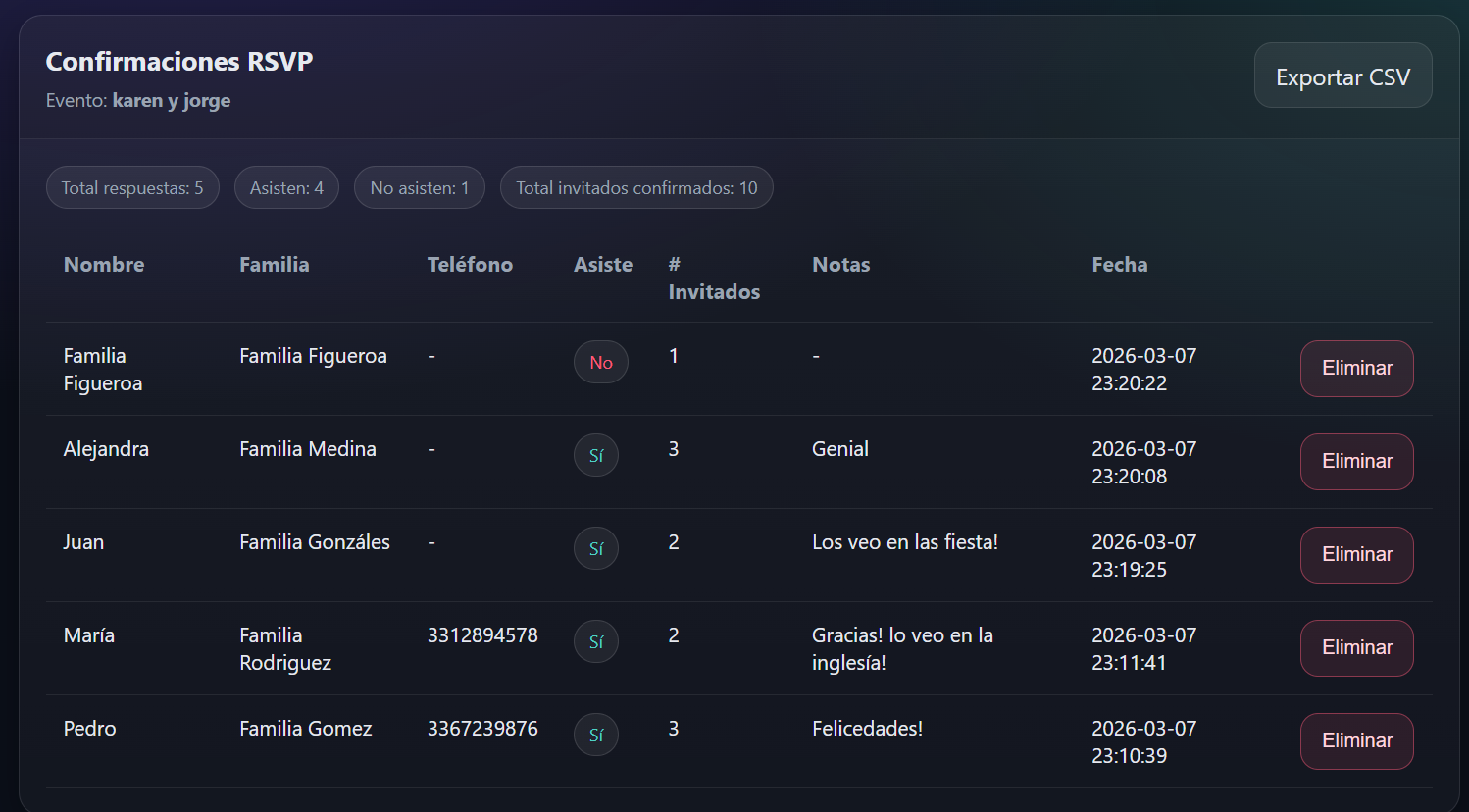Delete the Familia Figueroa RSVP row
The height and width of the screenshot is (812, 1469).
point(1356,369)
